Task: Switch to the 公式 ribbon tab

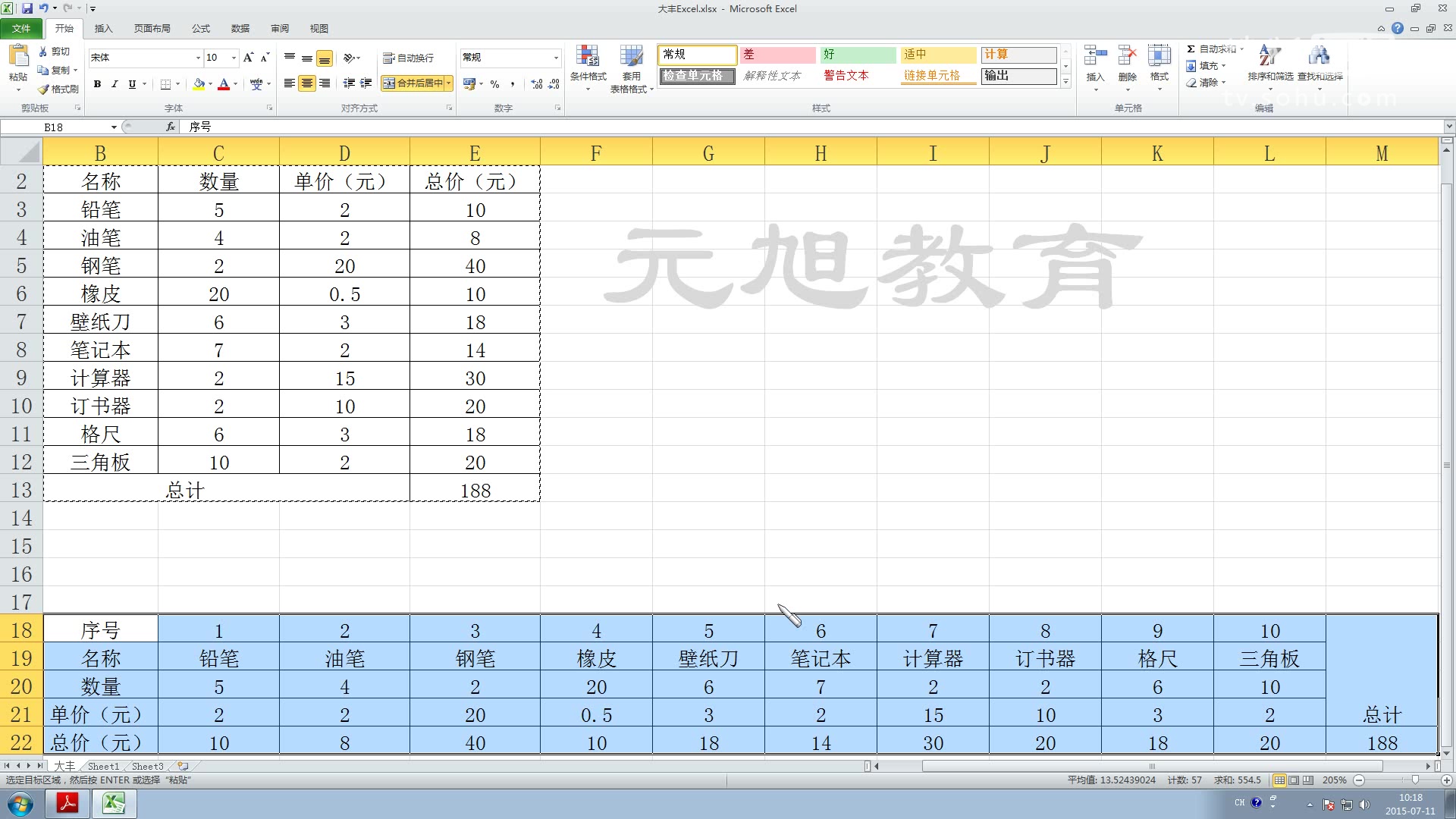Action: (x=200, y=28)
